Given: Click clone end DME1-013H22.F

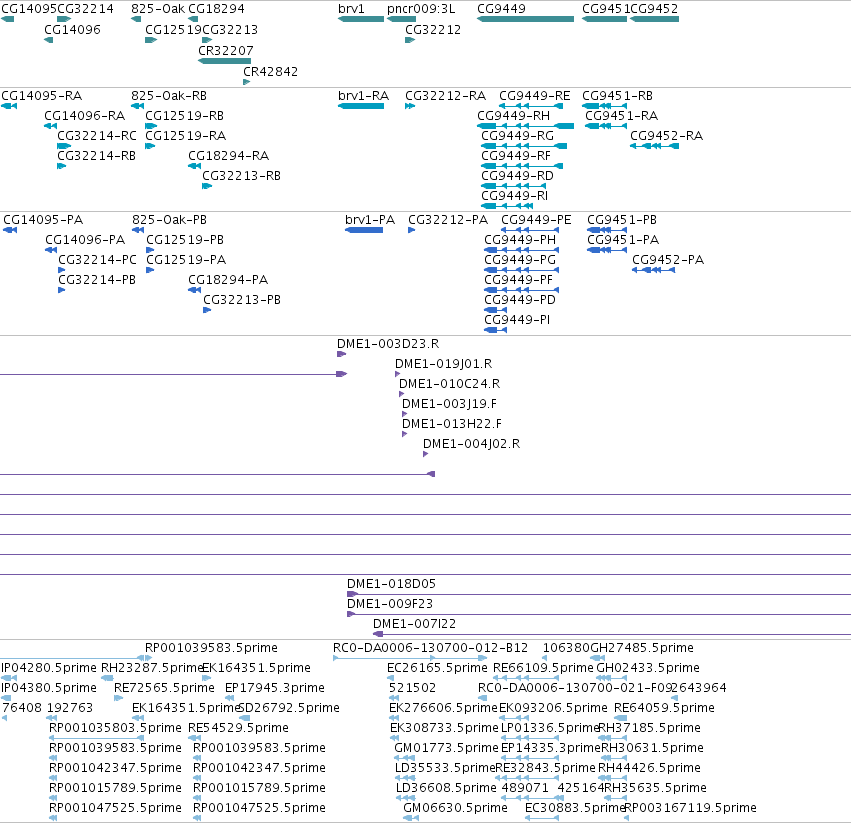Looking at the screenshot, I should [452, 424].
